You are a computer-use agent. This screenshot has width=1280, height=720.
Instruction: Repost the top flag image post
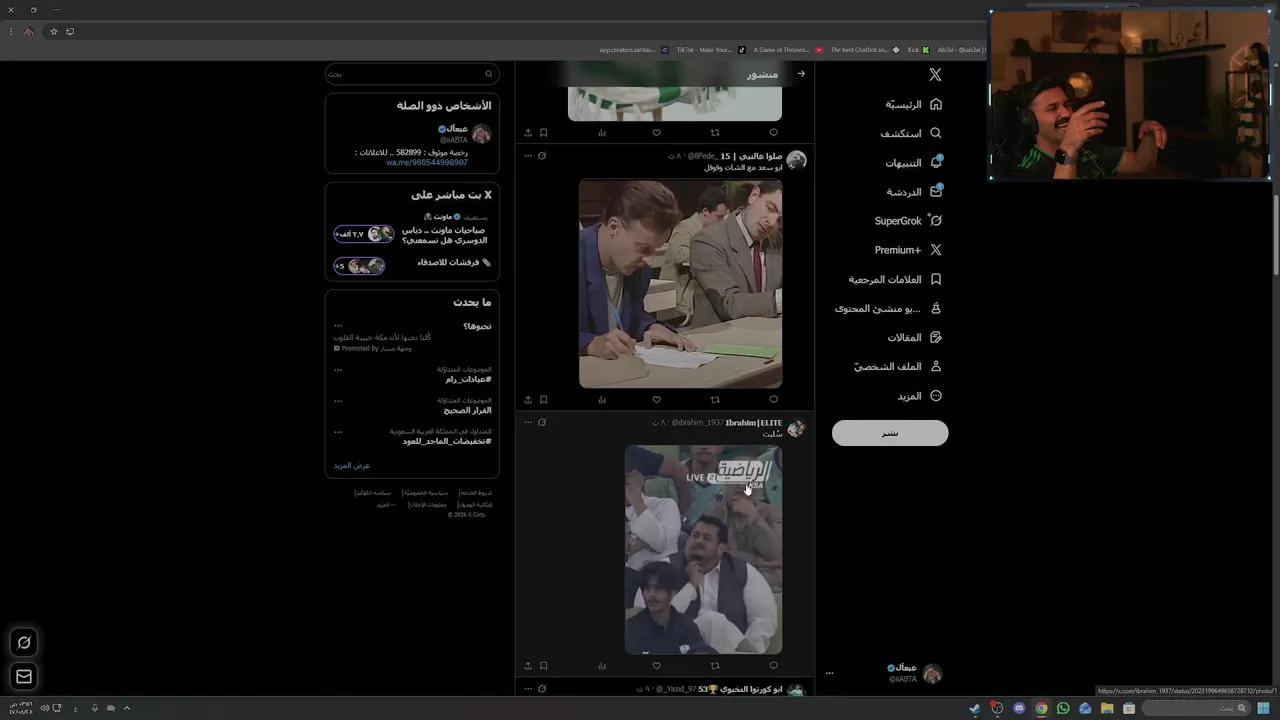715,132
